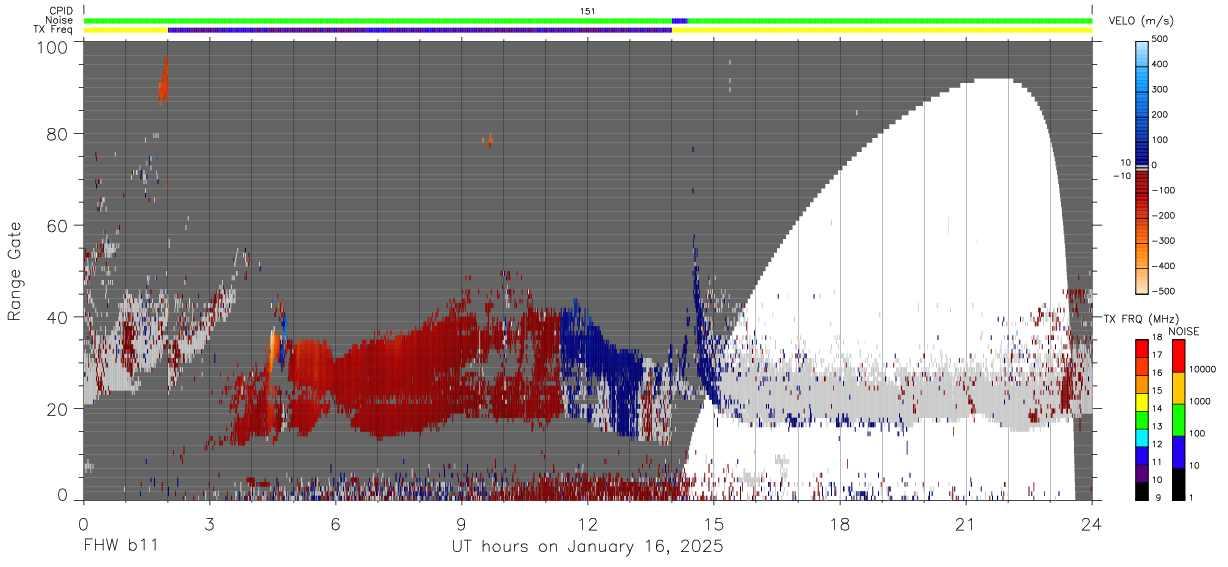
Task: Click the "Noise" row label above the plot
Action: tap(59, 20)
